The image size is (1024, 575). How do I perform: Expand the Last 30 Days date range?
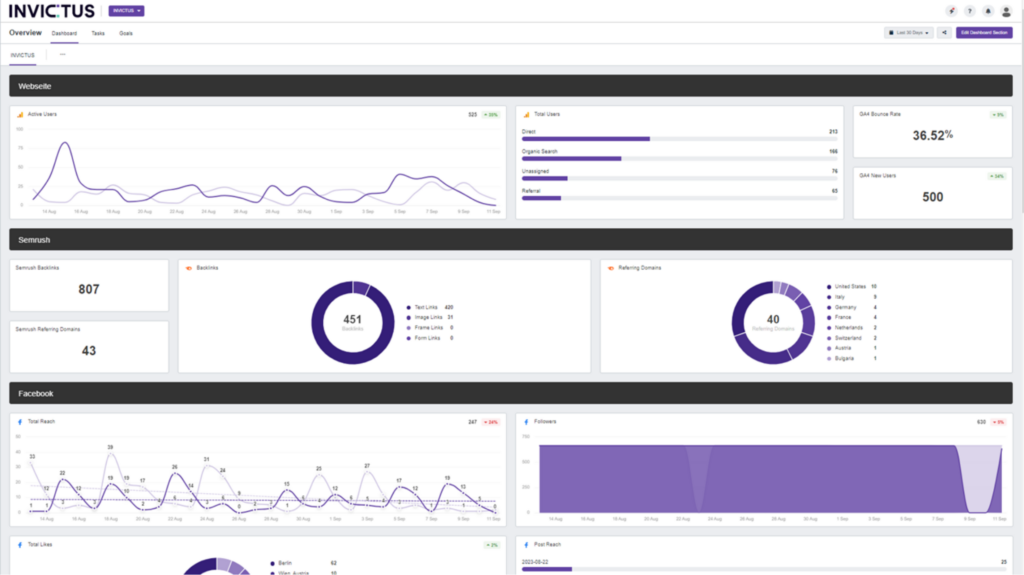[908, 33]
